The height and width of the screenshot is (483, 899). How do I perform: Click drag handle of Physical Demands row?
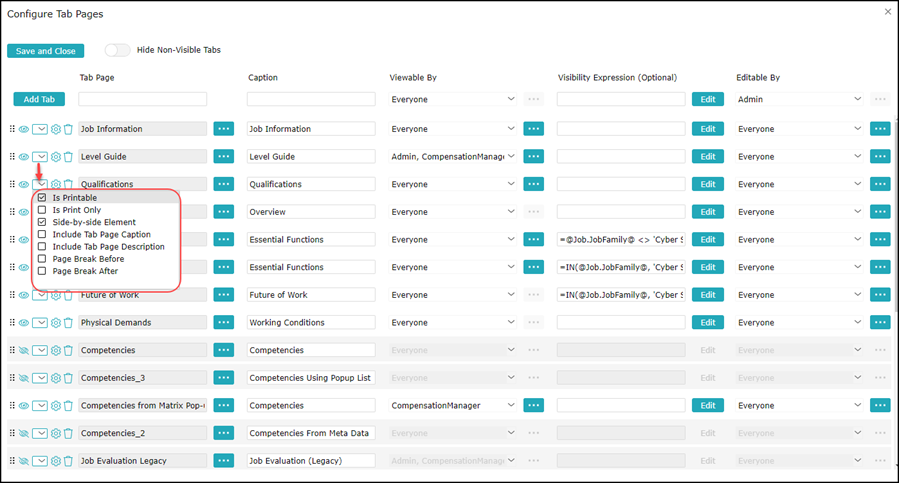[12, 323]
